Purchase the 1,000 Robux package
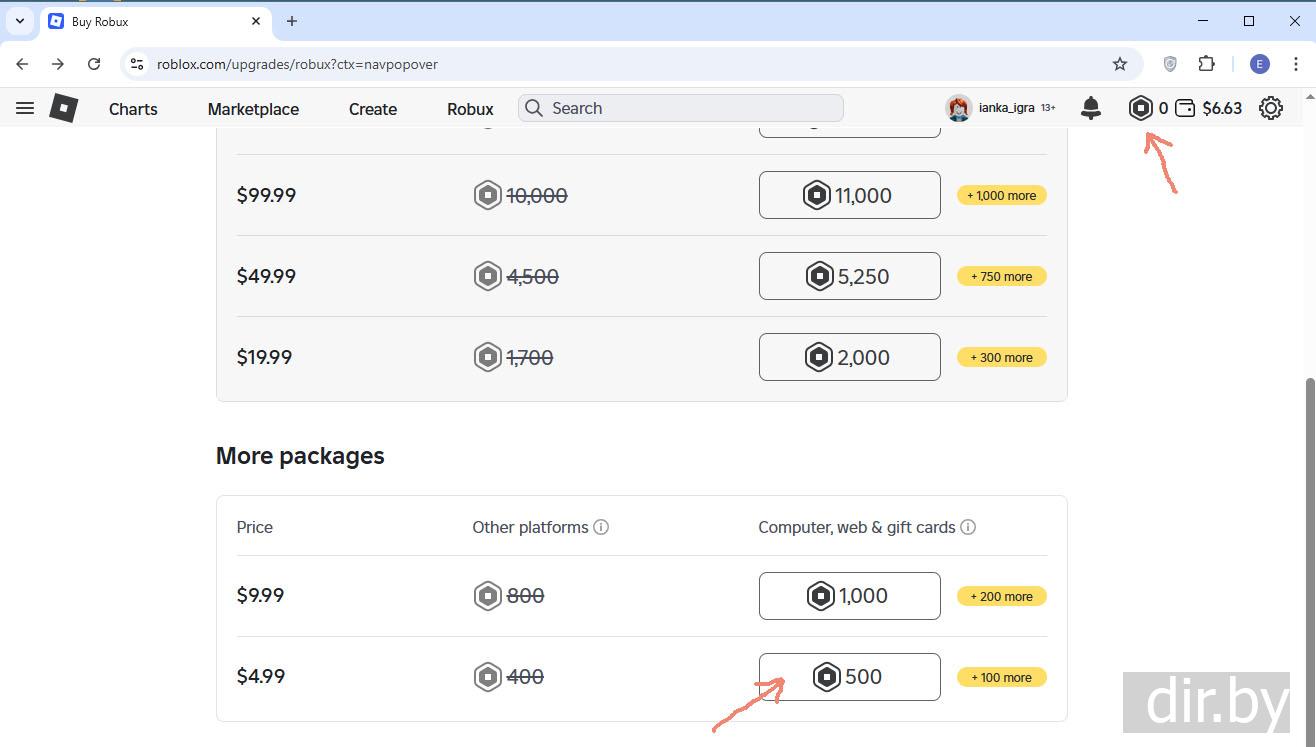Screen dimensions: 1316x747 click(849, 596)
